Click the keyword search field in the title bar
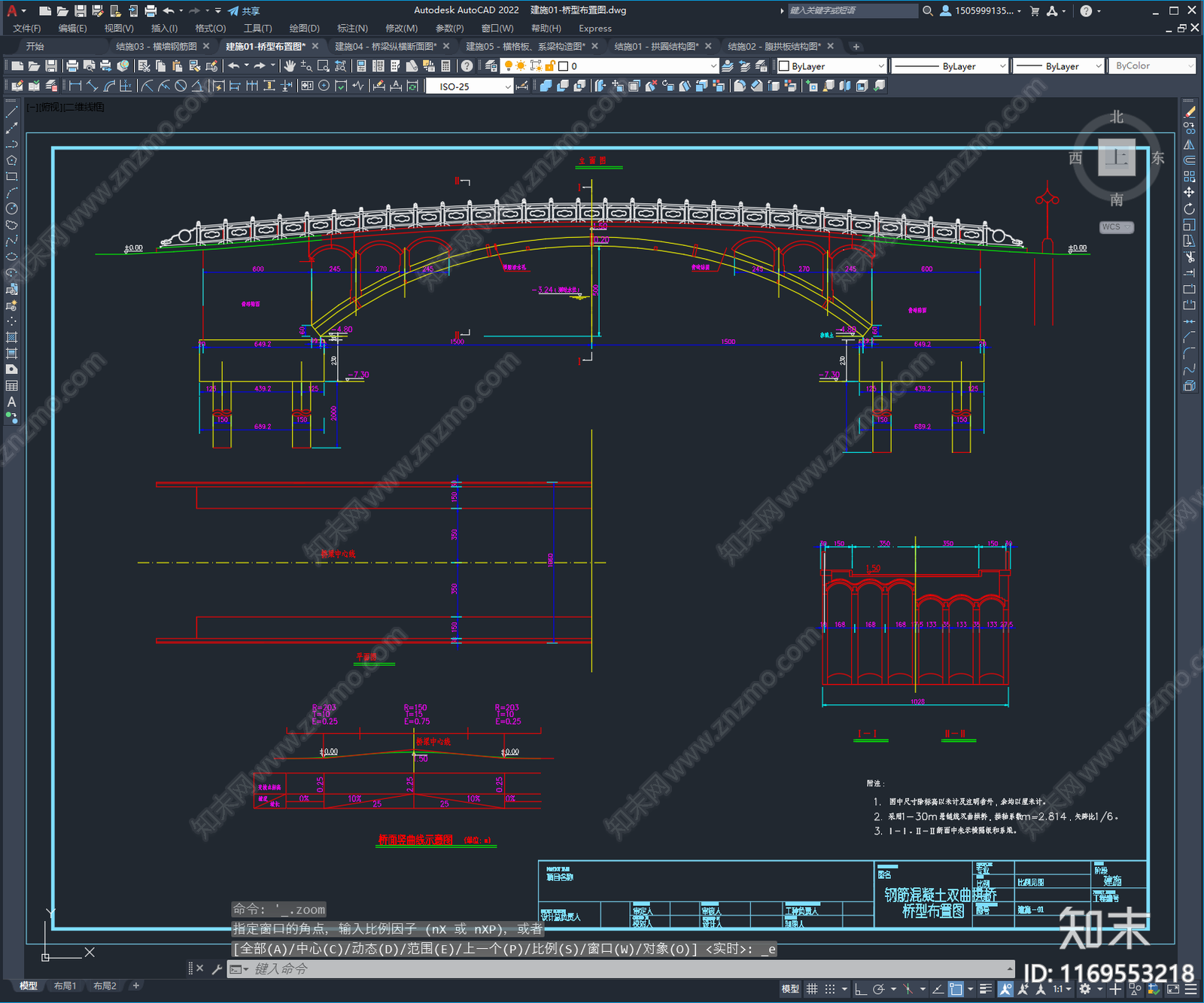 853,11
